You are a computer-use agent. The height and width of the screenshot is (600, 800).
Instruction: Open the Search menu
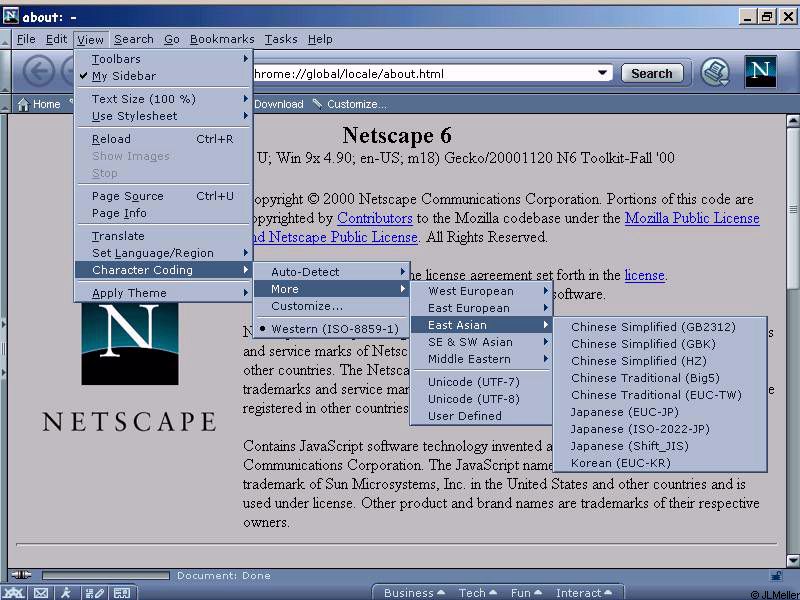click(x=134, y=39)
